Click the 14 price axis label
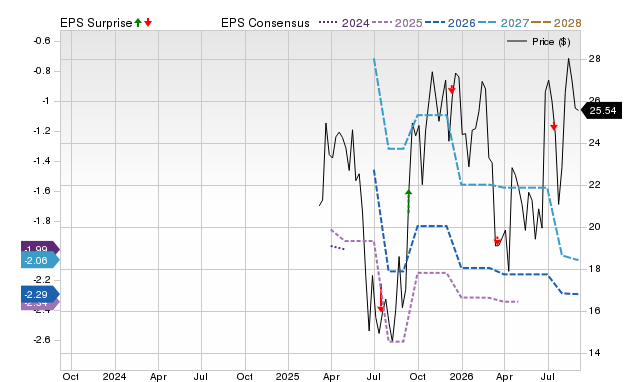The image size is (640, 382). coord(594,353)
